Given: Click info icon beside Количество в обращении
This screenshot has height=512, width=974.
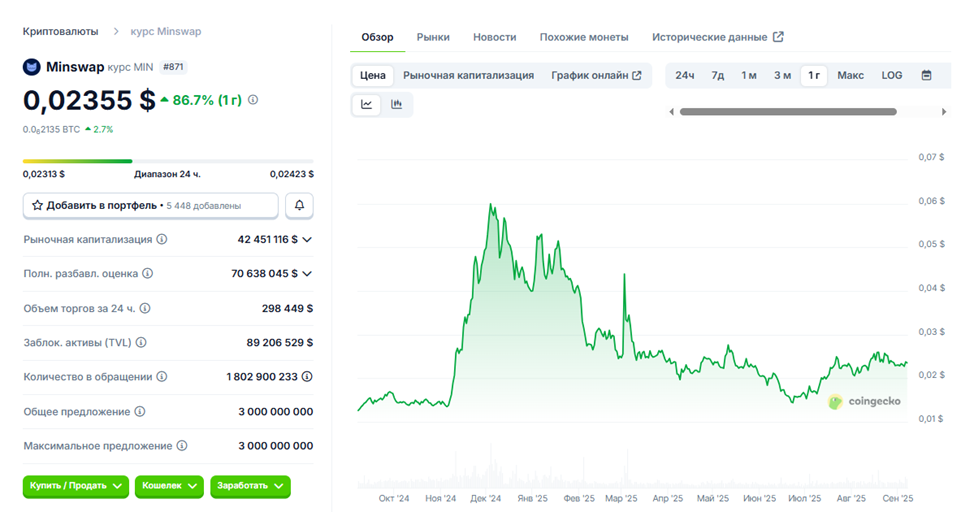Looking at the screenshot, I should click(x=162, y=377).
